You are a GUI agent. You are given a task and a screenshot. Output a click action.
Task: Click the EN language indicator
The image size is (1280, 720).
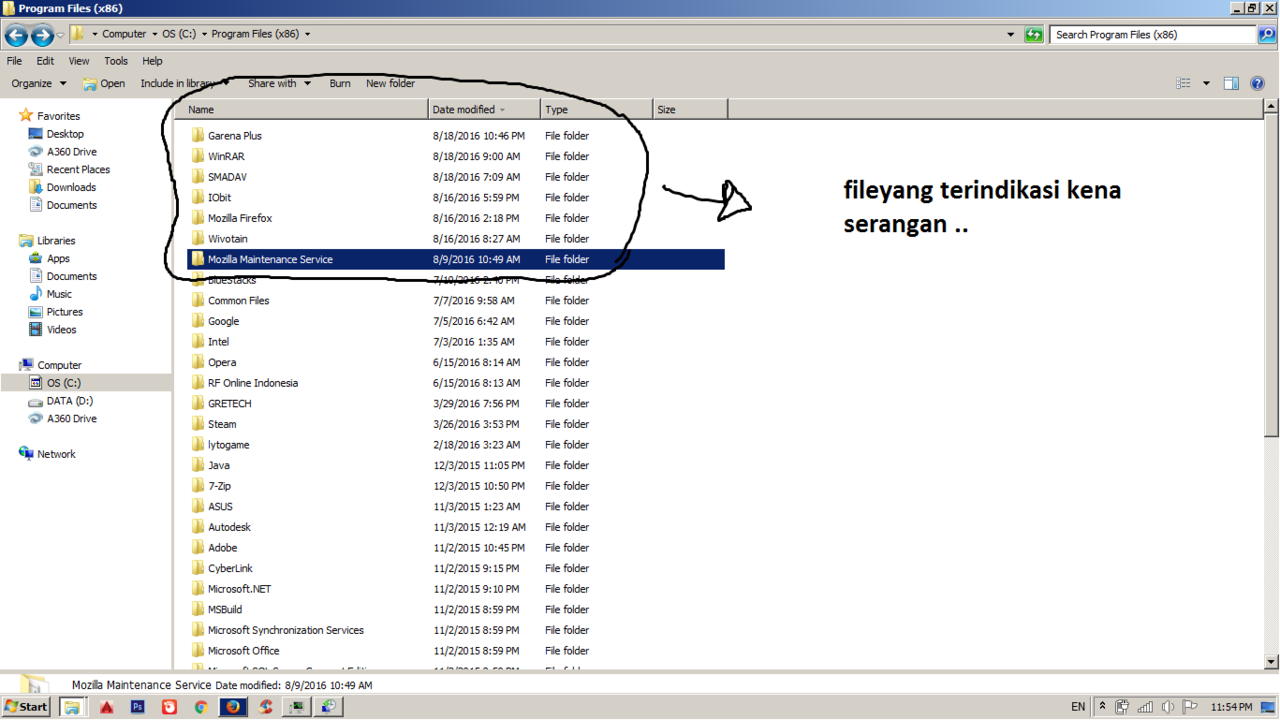tap(1078, 707)
